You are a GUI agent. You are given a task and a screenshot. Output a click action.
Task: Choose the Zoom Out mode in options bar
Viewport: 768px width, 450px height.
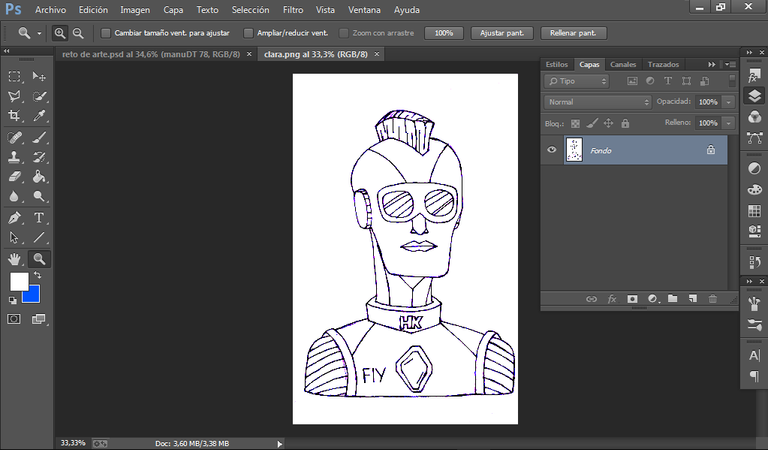tap(78, 33)
